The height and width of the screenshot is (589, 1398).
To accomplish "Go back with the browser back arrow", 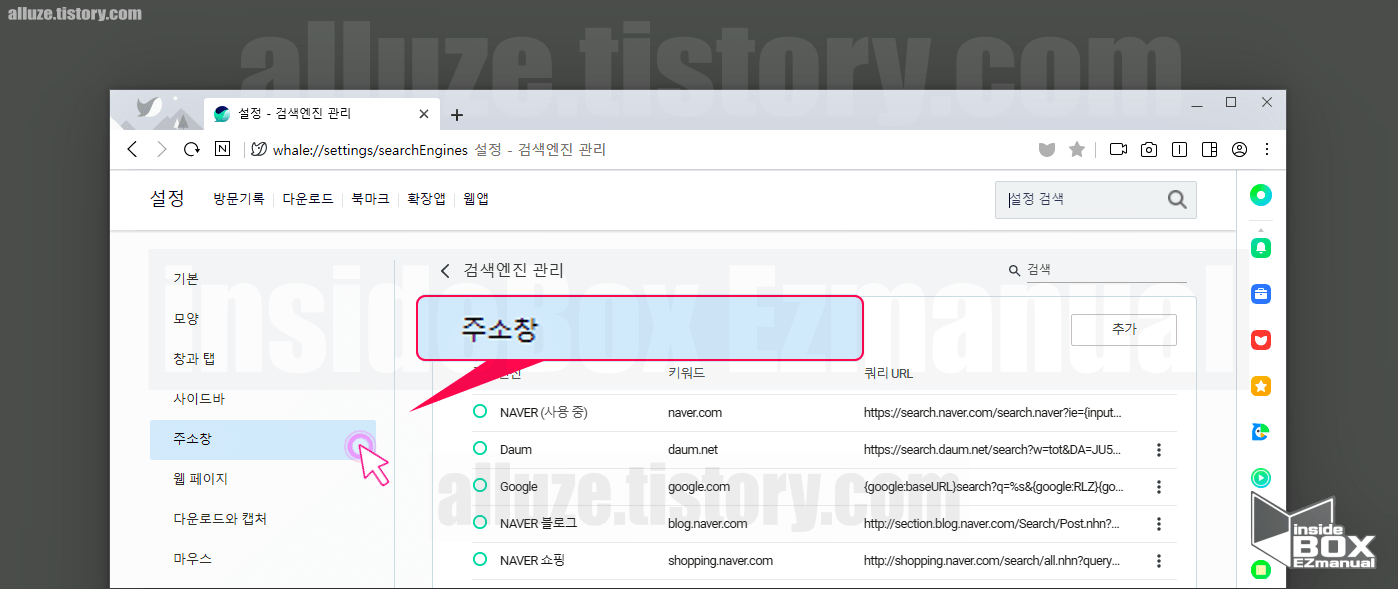I will (132, 150).
